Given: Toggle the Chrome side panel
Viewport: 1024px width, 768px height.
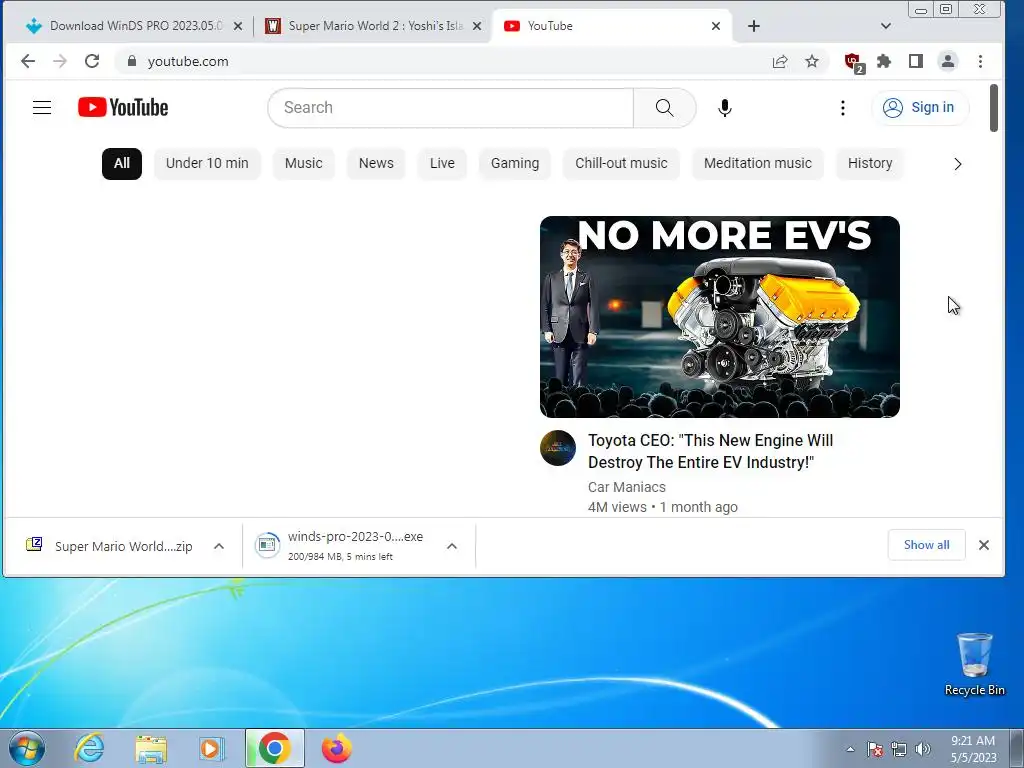Looking at the screenshot, I should (x=916, y=61).
